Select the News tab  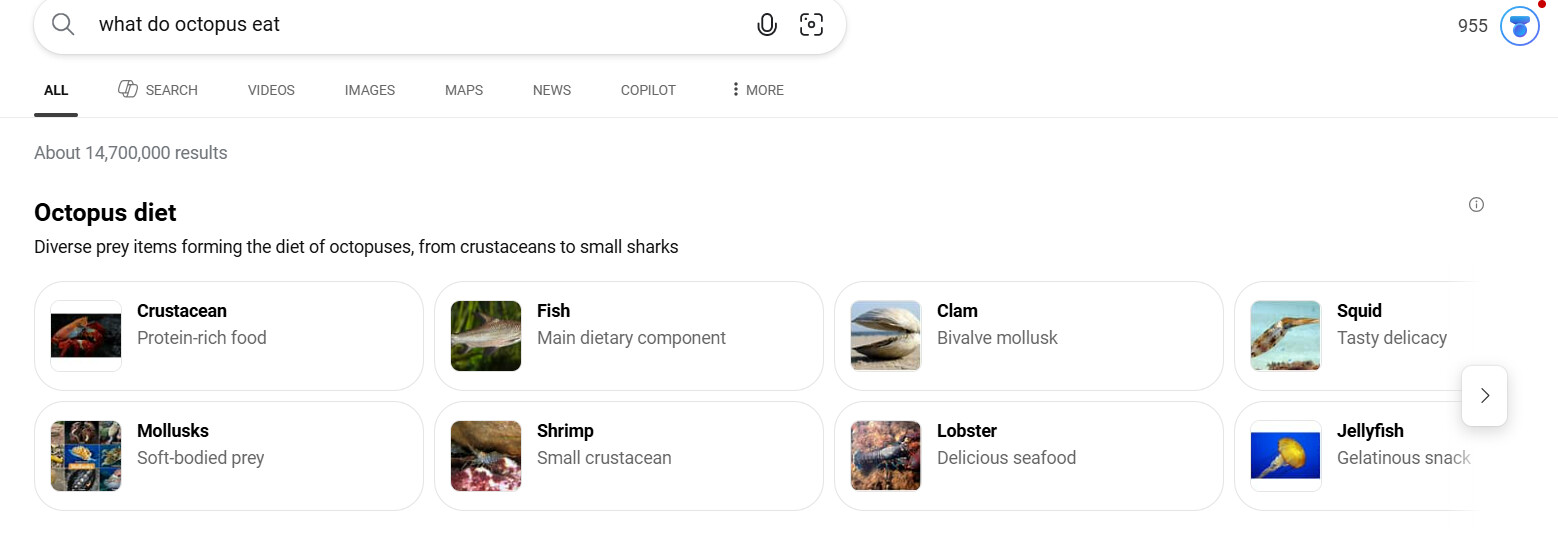tap(552, 90)
